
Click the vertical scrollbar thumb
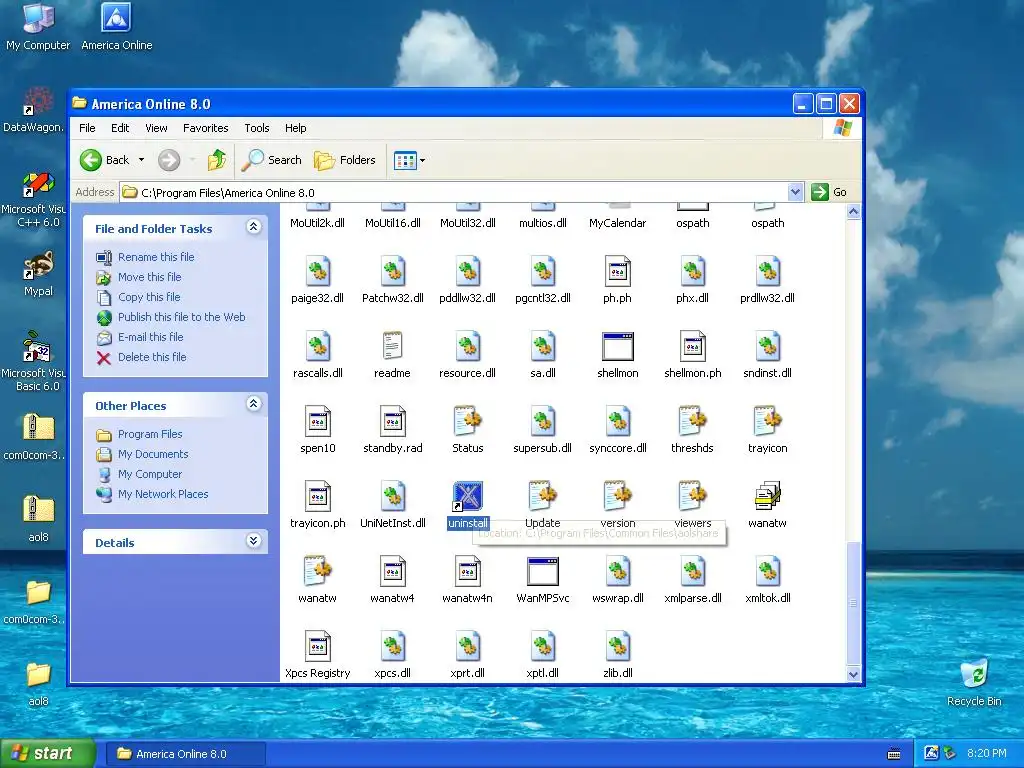[853, 603]
